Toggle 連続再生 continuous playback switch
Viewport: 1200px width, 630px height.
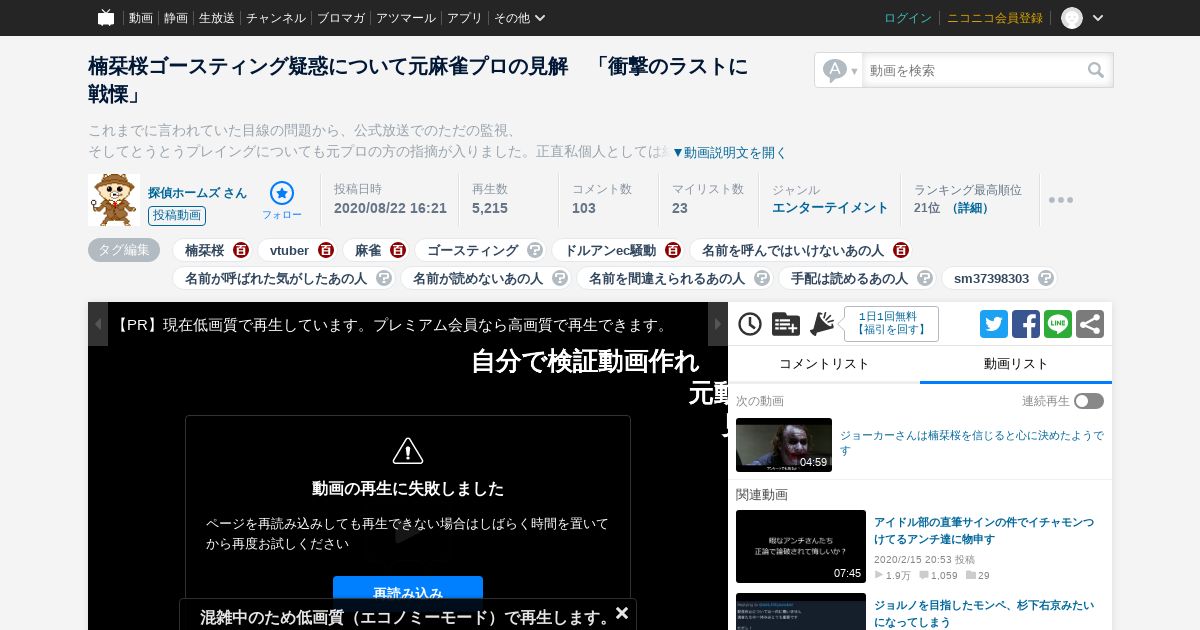point(1089,401)
